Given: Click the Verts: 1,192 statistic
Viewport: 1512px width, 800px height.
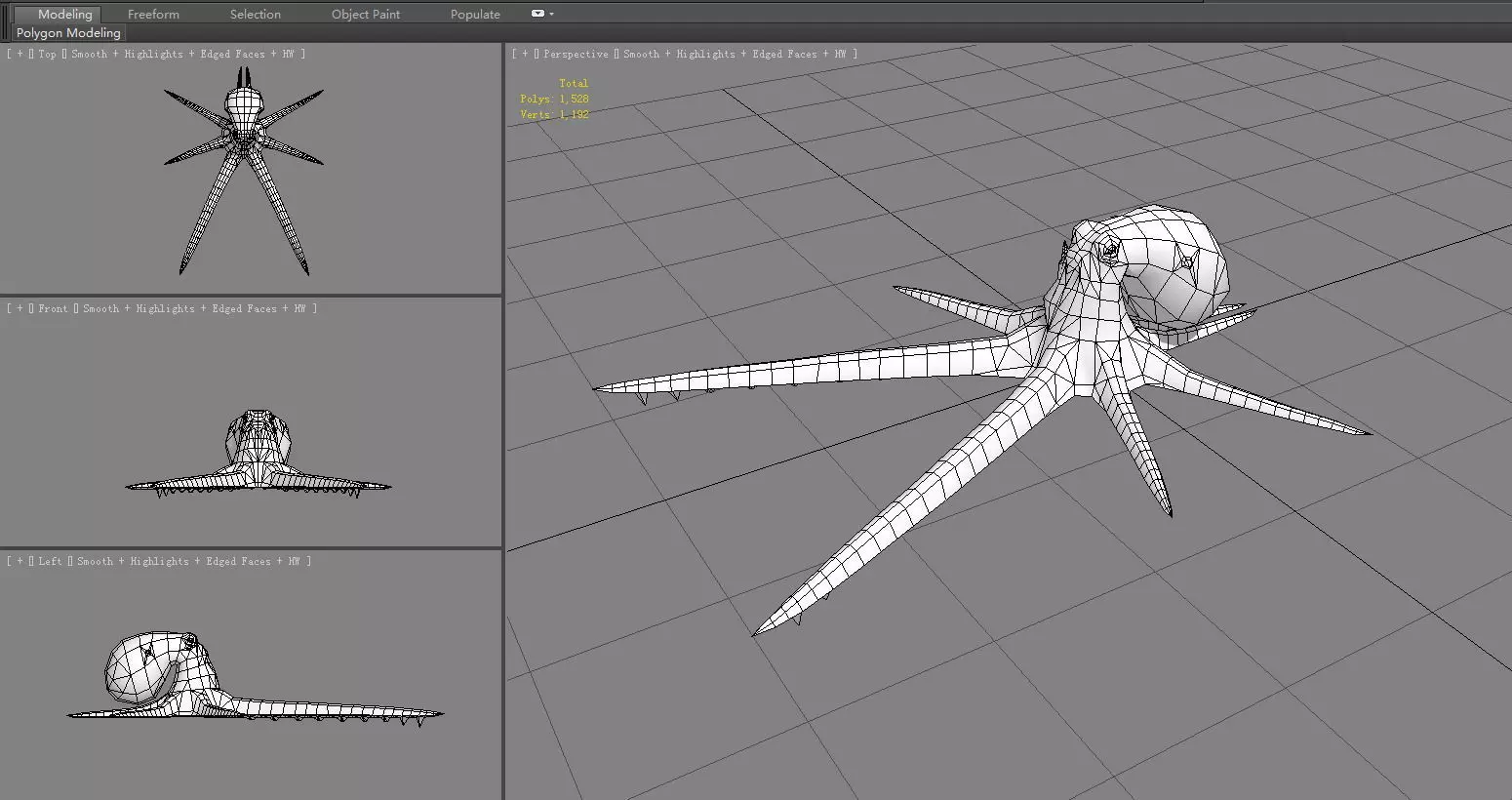Looking at the screenshot, I should click(x=554, y=115).
